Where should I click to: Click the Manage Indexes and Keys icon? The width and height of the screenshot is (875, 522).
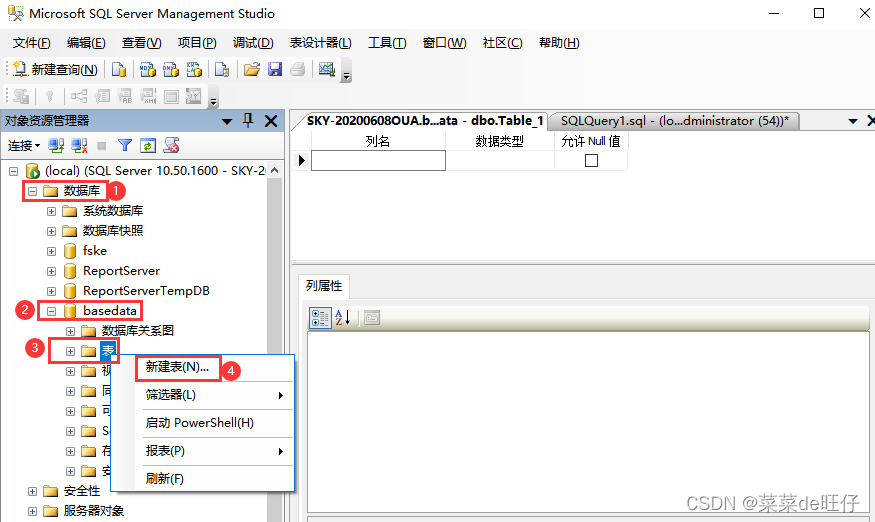pyautogui.click(x=102, y=97)
